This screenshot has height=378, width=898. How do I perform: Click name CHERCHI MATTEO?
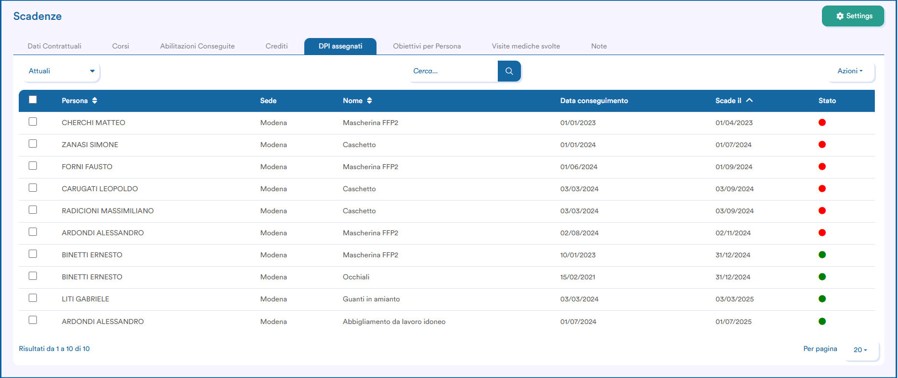[93, 123]
